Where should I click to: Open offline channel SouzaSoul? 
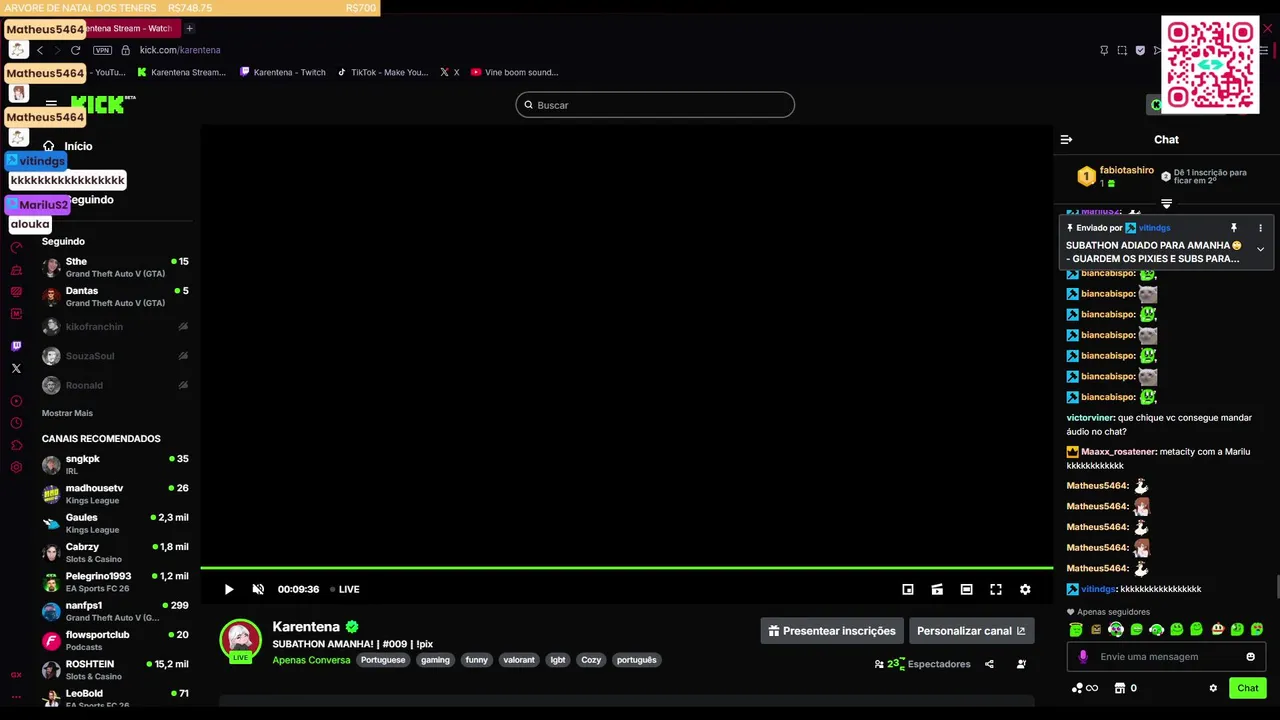point(115,355)
